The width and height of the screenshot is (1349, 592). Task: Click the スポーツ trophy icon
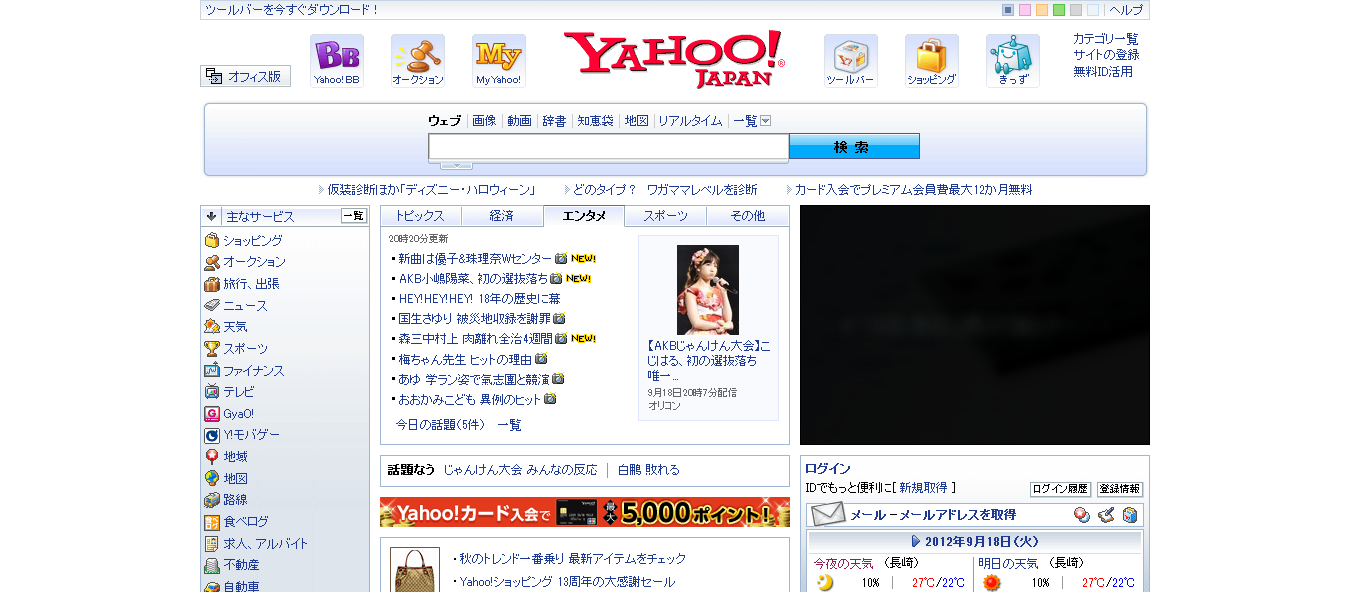212,349
